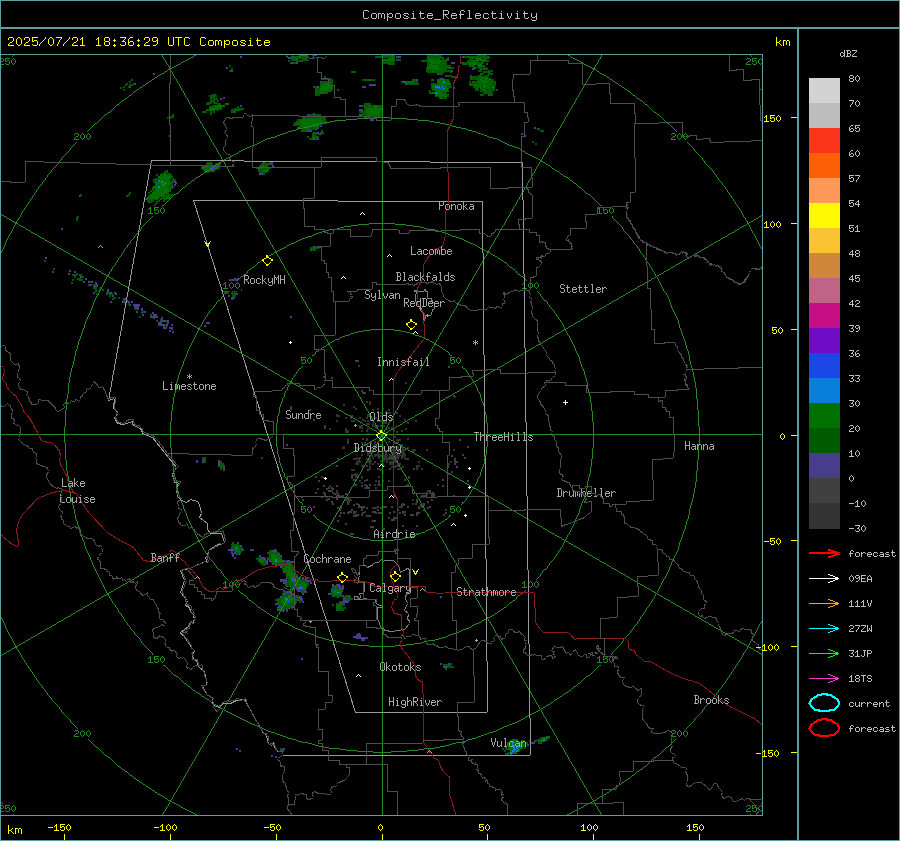Click the Hanna city label
Screen dimensions: 900x841
(x=699, y=446)
